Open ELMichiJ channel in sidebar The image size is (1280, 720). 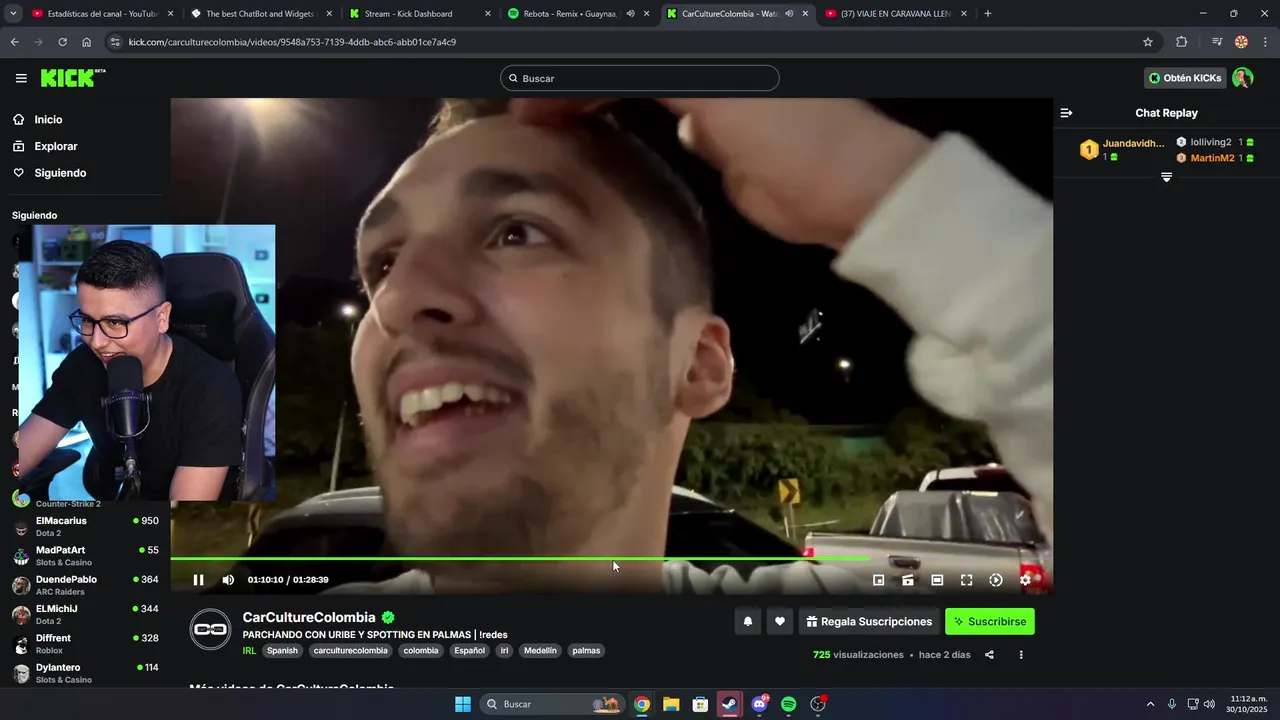(85, 614)
